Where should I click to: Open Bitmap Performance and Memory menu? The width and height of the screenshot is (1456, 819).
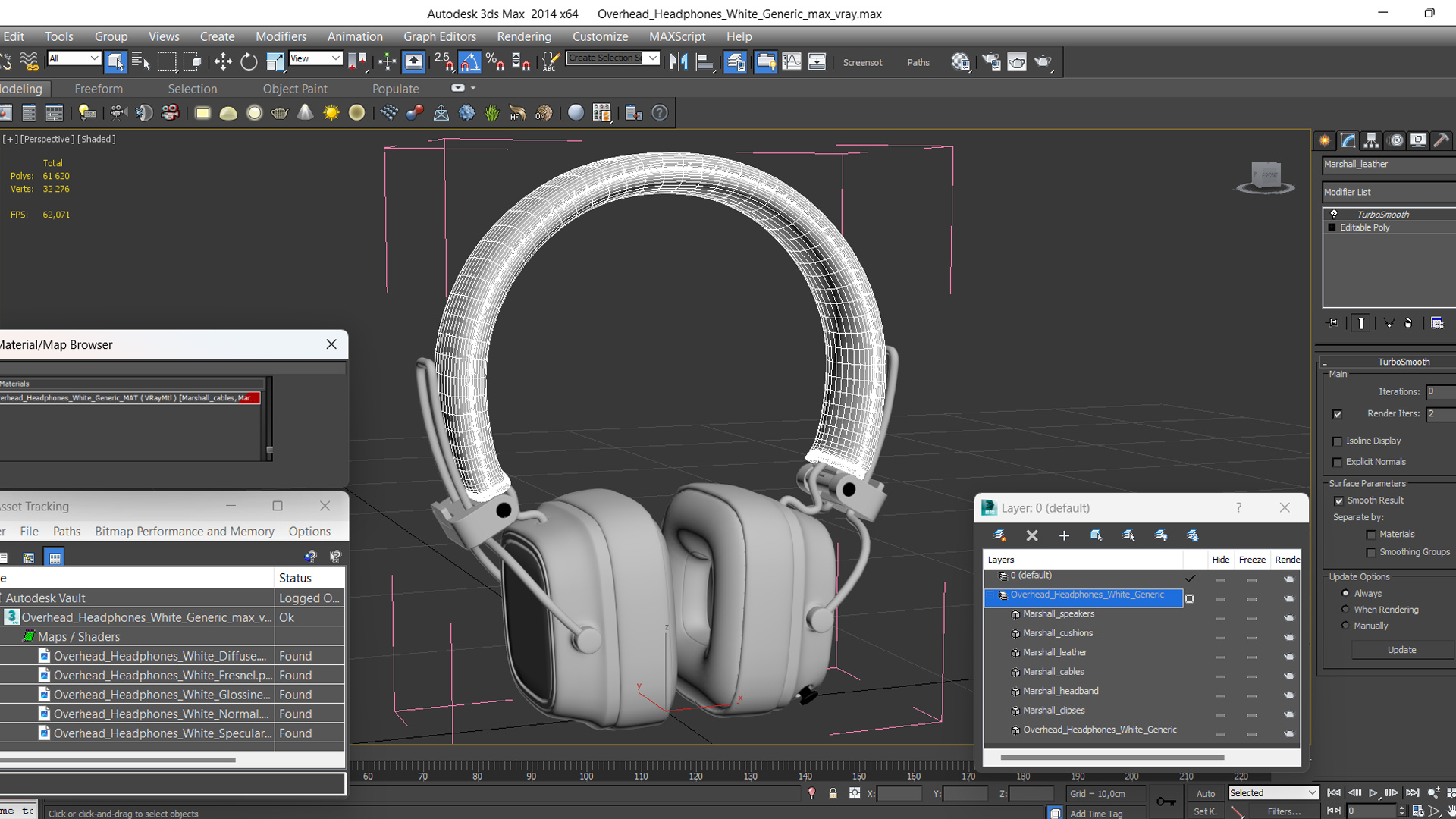184,532
